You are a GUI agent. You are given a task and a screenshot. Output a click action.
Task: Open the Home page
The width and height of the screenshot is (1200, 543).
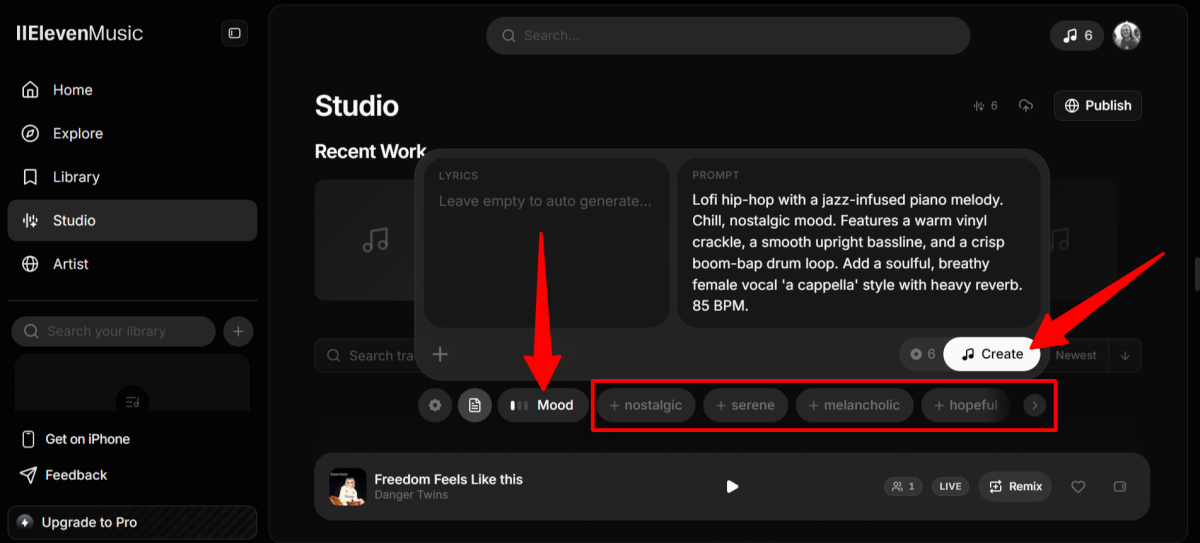click(132, 90)
